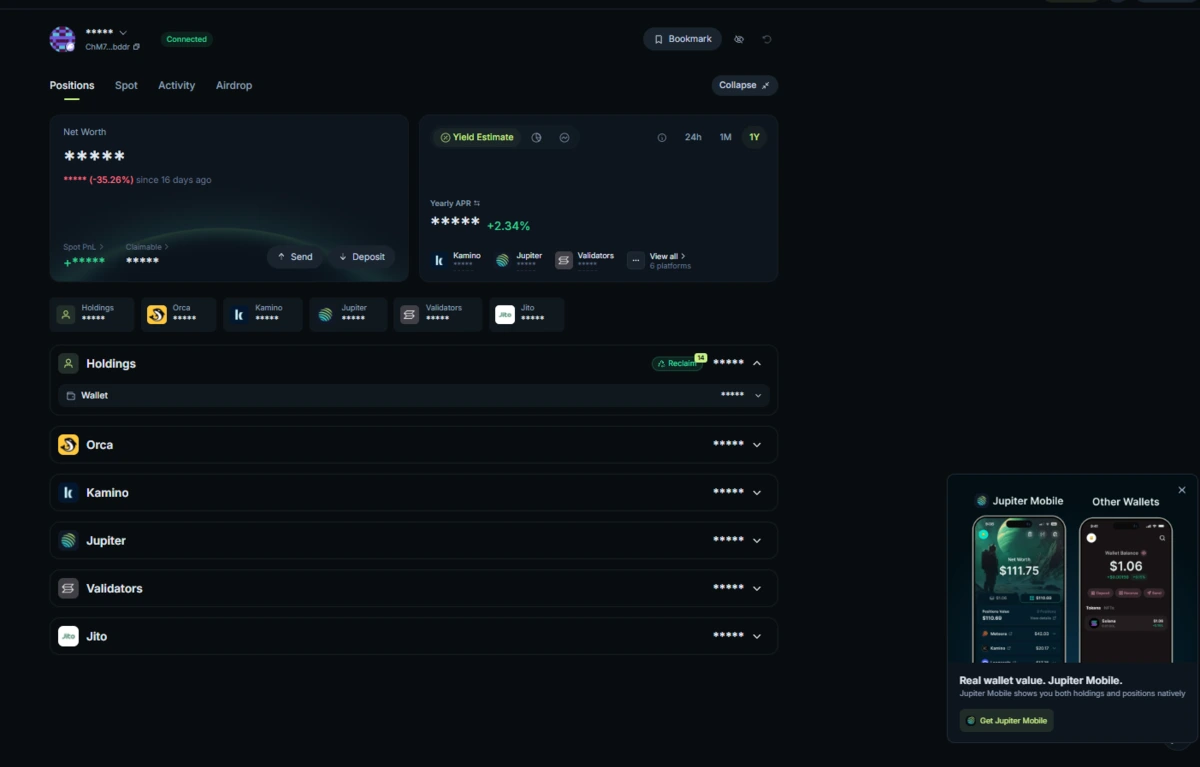Viewport: 1200px width, 767px height.
Task: Expand the Wallet row chevron
Action: point(758,396)
